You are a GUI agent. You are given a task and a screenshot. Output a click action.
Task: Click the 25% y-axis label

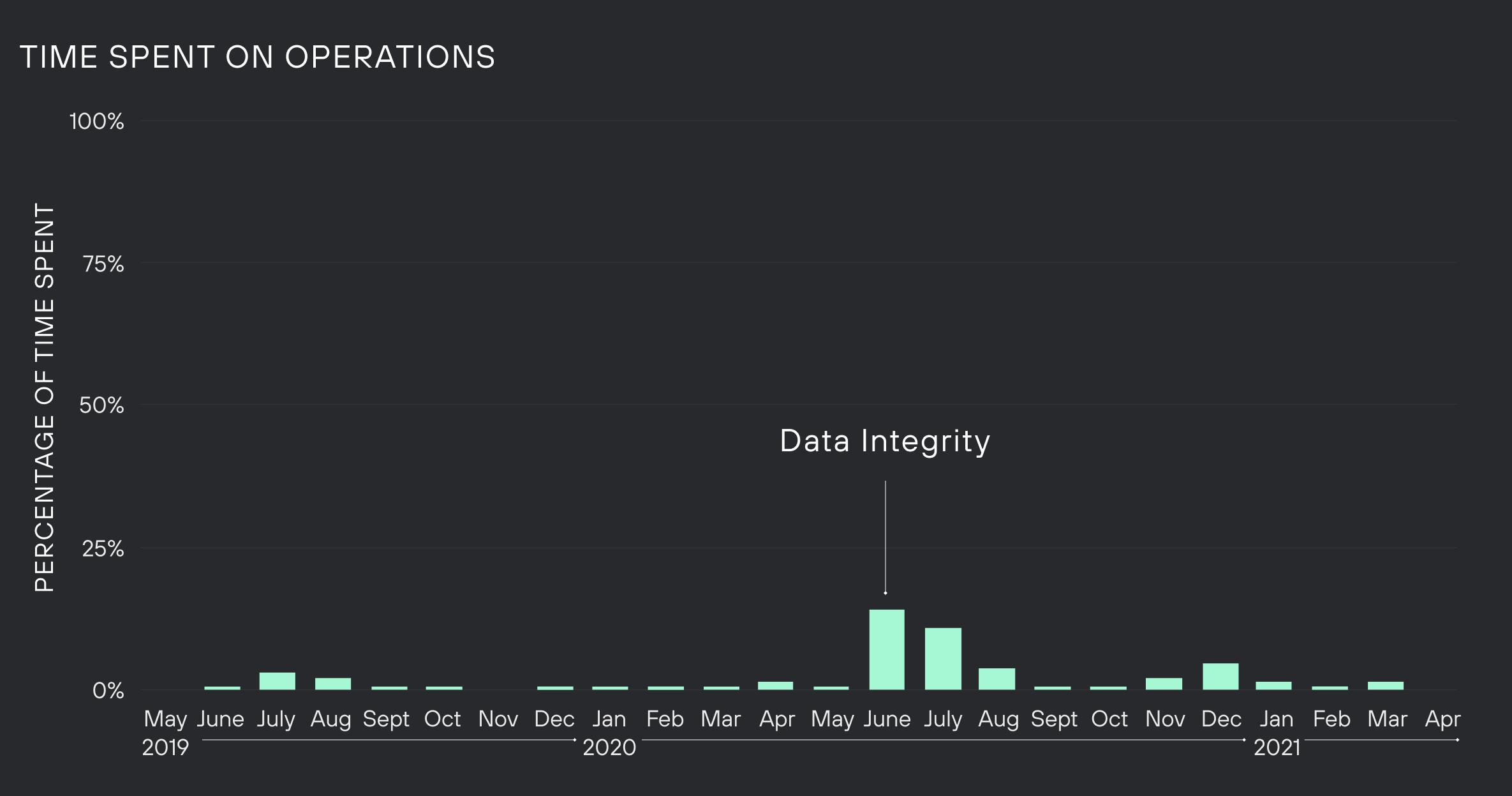coord(103,548)
